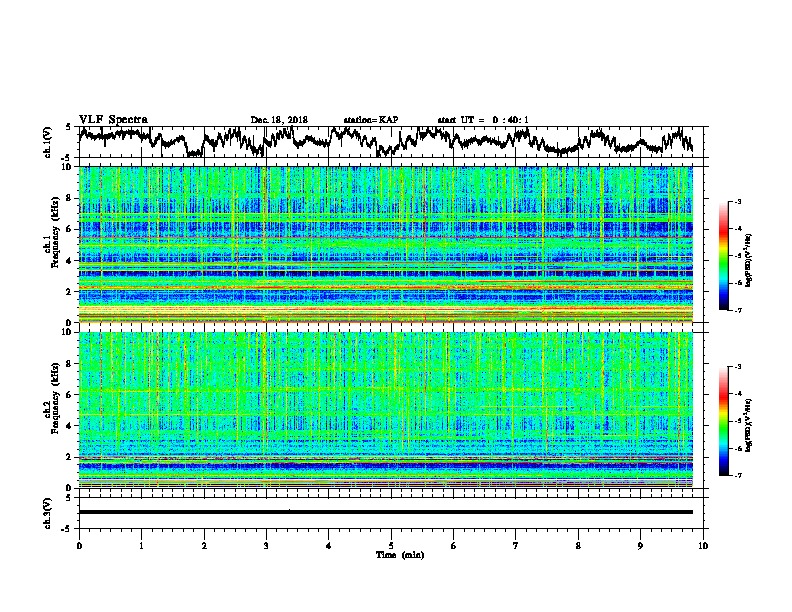This screenshot has height=612, width=792.
Task: Click the ch.2 spectrogram color scale bar
Action: (723, 421)
